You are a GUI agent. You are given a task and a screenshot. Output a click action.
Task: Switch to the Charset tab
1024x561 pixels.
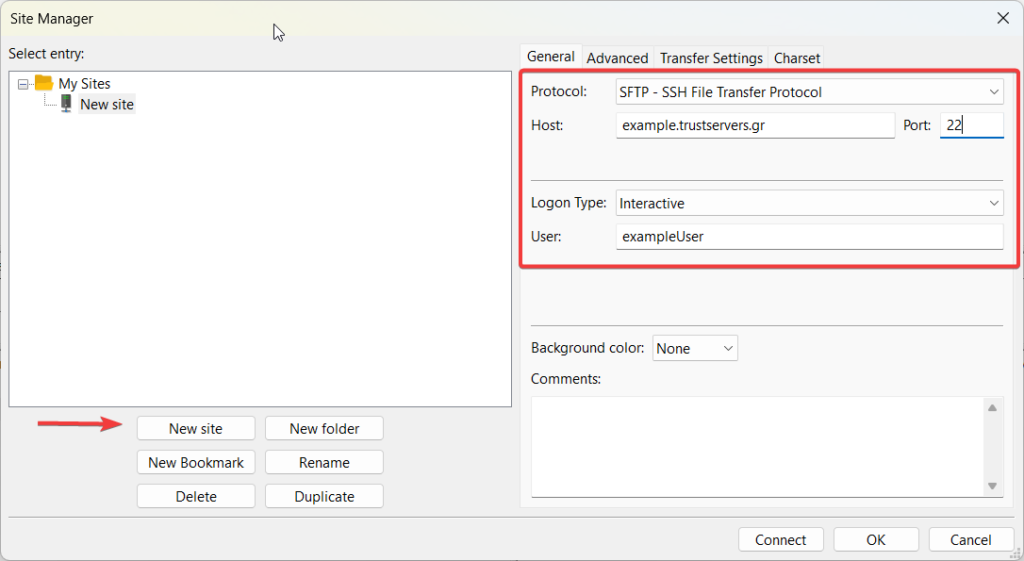coord(797,58)
